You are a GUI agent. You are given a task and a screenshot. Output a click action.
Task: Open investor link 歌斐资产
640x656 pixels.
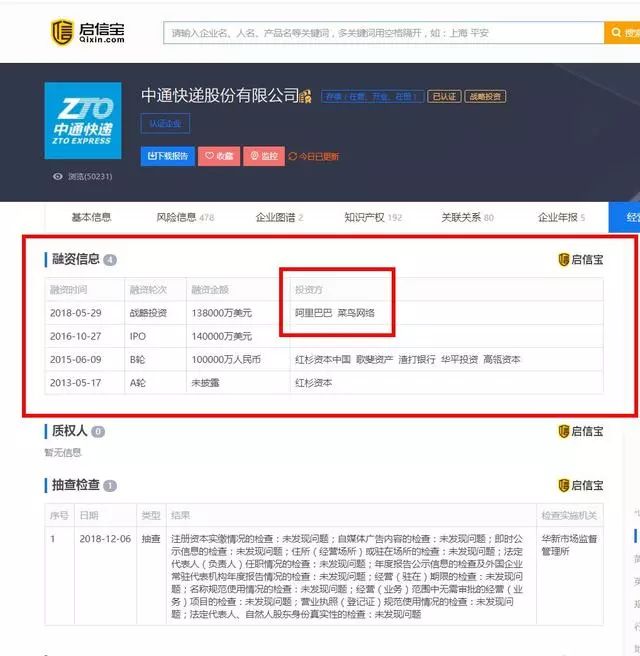(x=375, y=359)
